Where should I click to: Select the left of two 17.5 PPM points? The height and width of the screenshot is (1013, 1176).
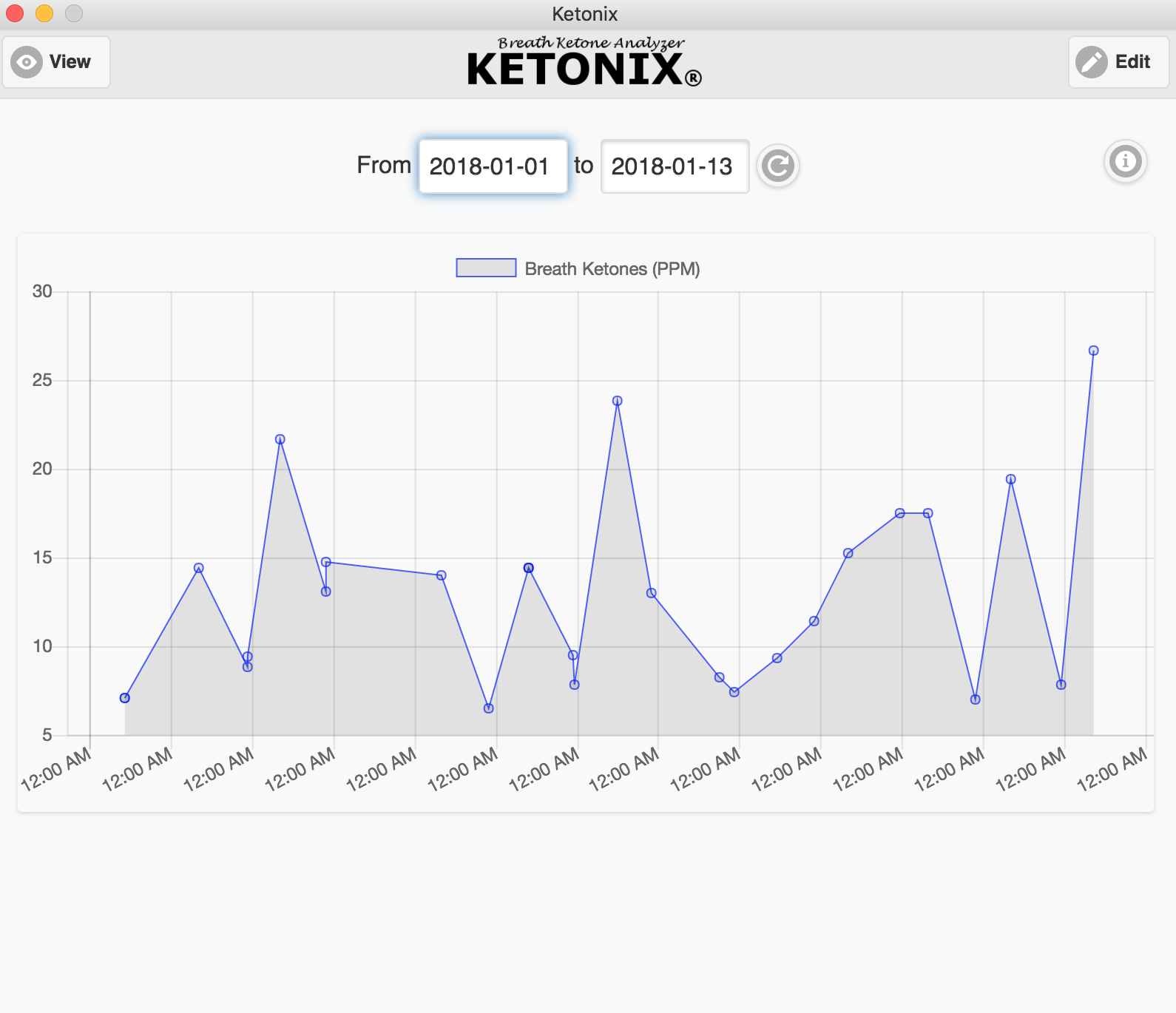pyautogui.click(x=899, y=513)
